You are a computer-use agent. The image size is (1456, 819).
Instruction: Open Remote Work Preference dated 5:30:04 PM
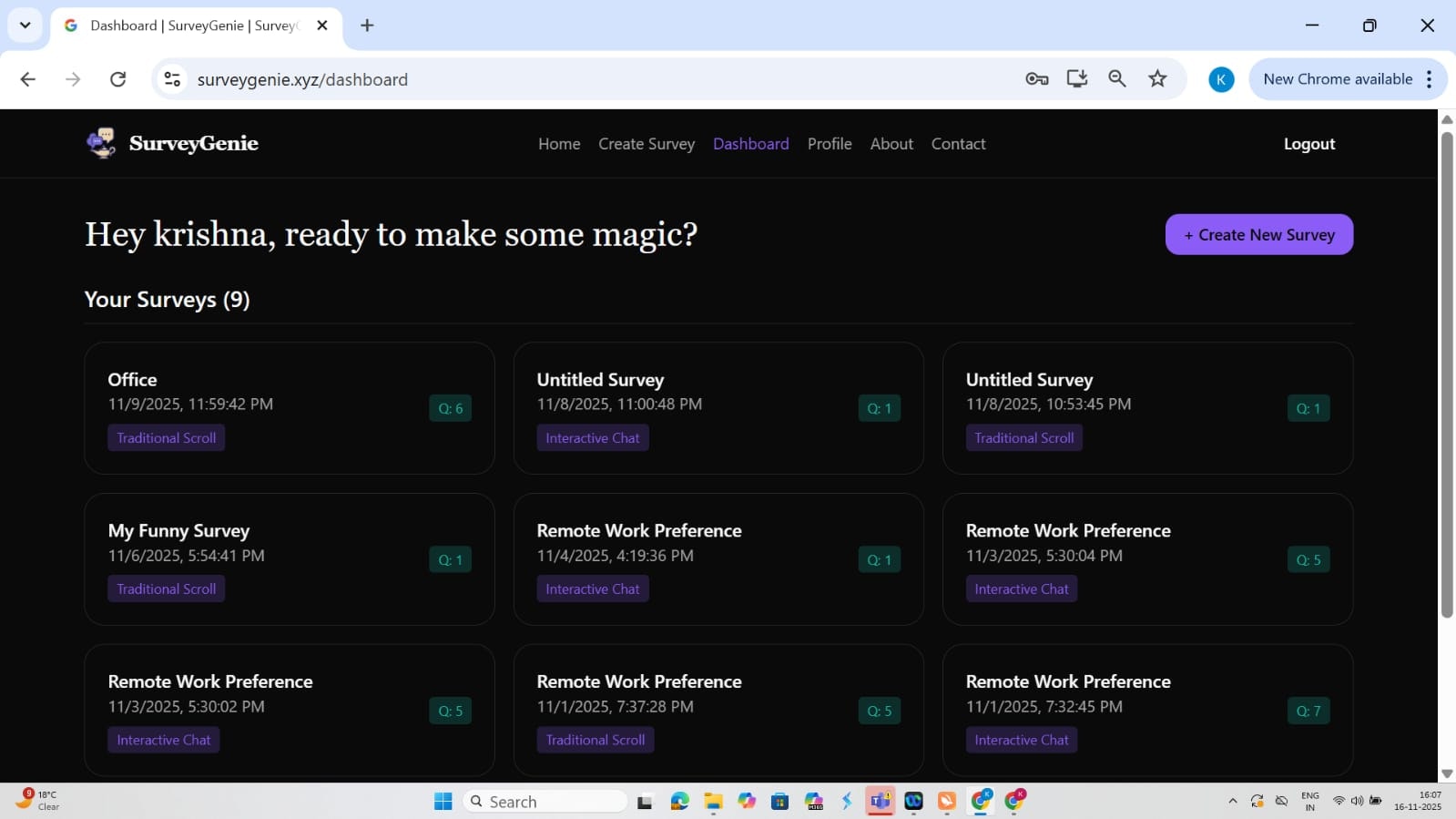(x=1147, y=559)
